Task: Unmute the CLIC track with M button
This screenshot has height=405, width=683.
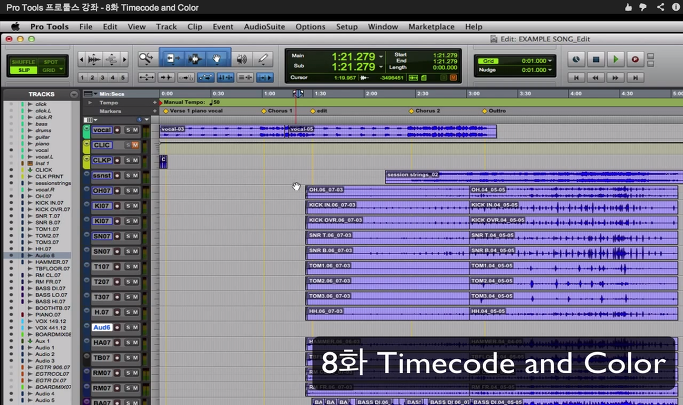Action: tap(135, 145)
